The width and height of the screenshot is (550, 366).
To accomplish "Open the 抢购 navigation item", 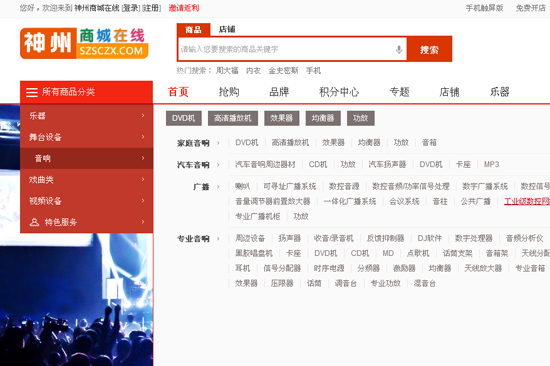I will click(x=229, y=92).
